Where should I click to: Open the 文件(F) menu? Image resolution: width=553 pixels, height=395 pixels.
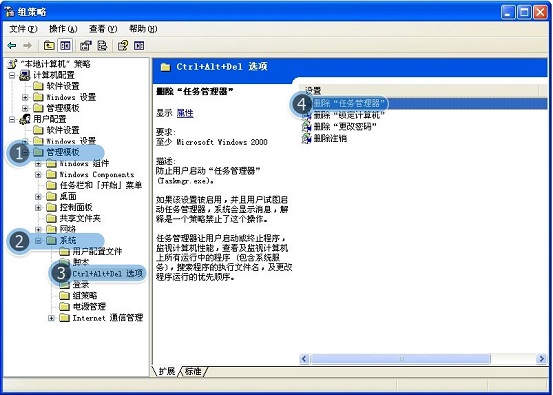[x=23, y=29]
